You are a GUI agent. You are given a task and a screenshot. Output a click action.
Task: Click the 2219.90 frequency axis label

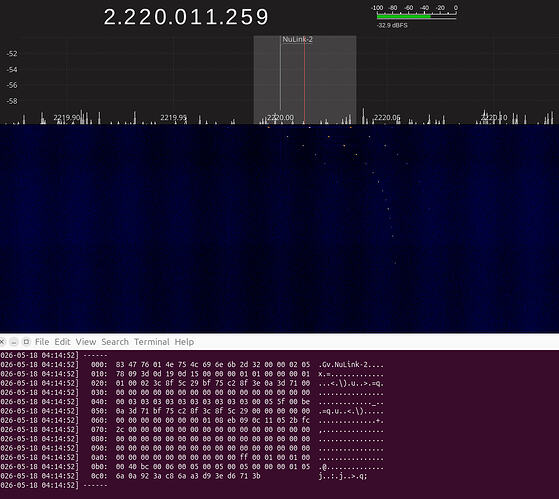pyautogui.click(x=67, y=117)
